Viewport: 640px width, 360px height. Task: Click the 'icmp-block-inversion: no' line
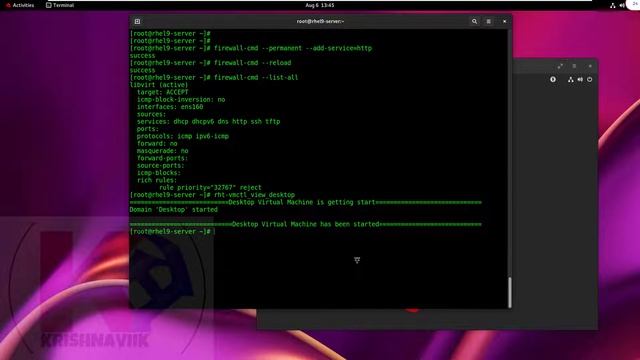[181, 100]
